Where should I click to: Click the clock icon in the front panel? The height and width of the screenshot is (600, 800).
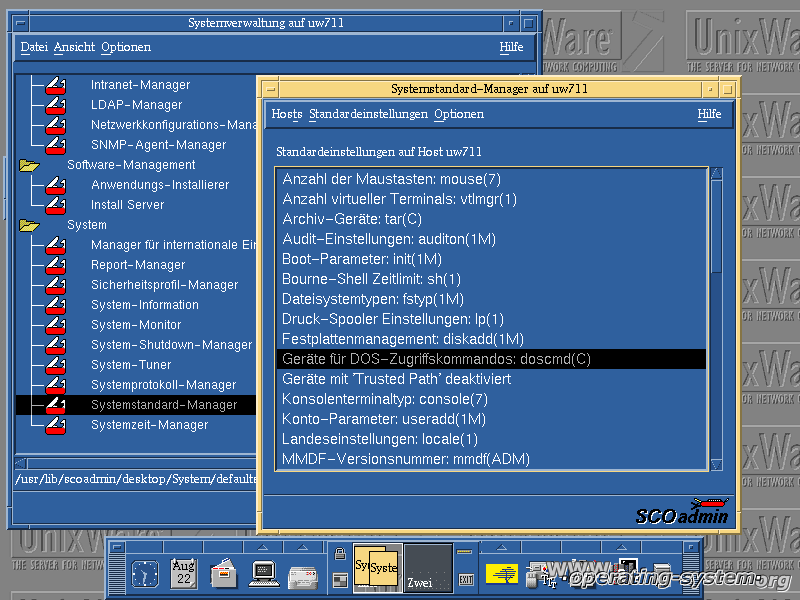(x=144, y=574)
